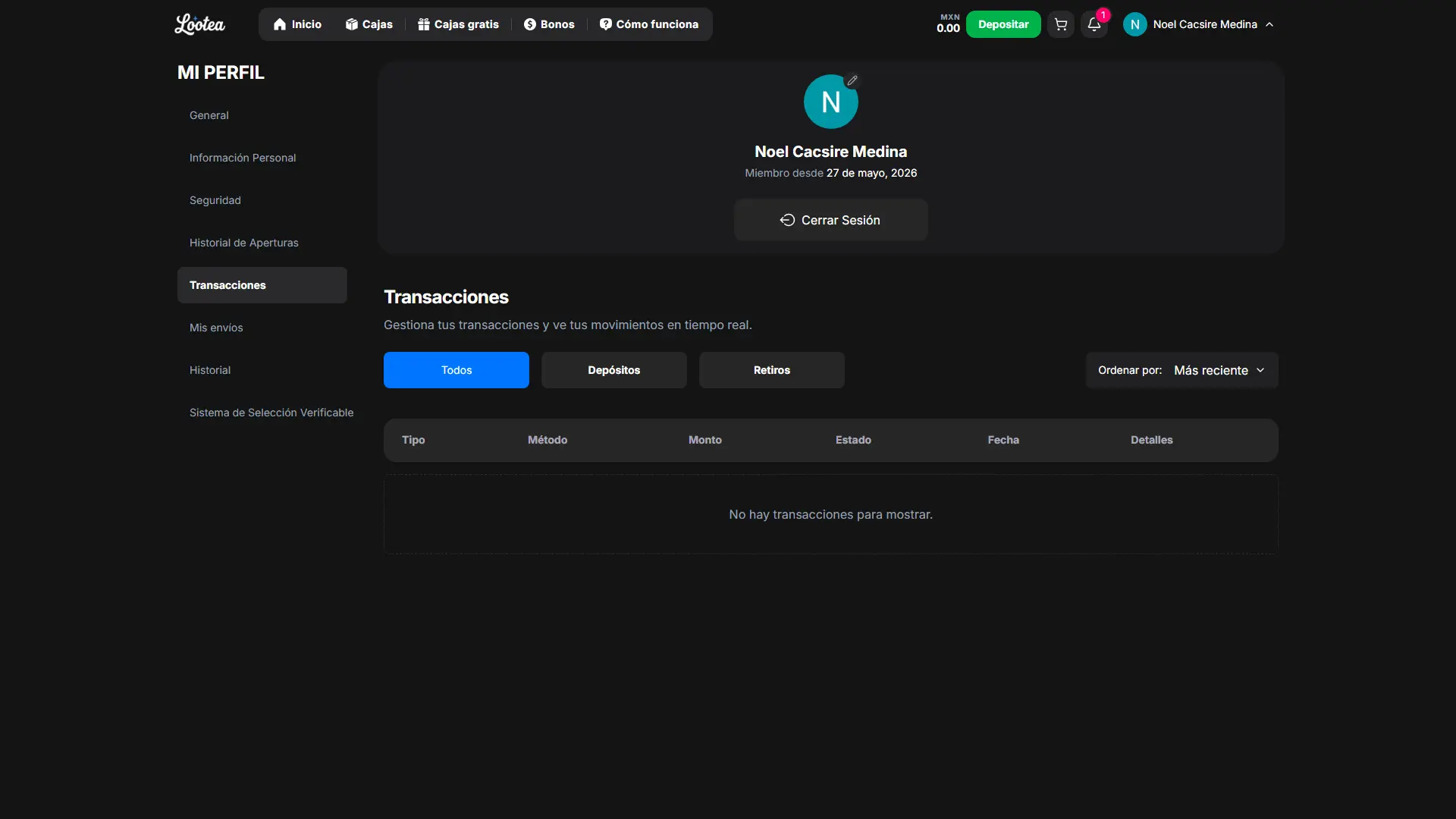The width and height of the screenshot is (1456, 819).
Task: Open Historial de Aperturas in sidebar
Action: tap(262, 243)
